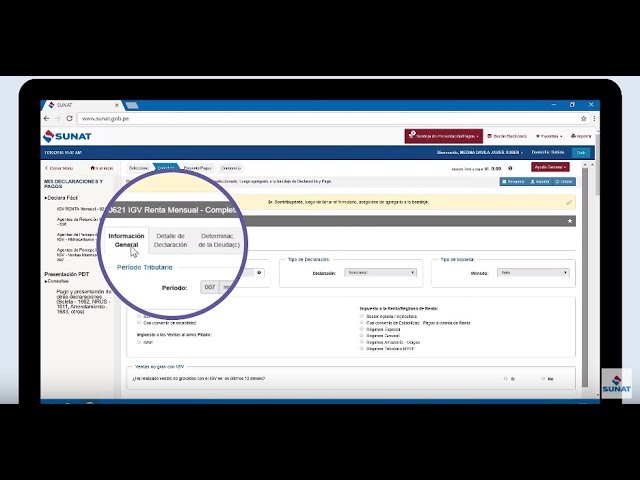Click Importar in the blue toolbar
Screen dimensions: 640x480
pos(540,182)
